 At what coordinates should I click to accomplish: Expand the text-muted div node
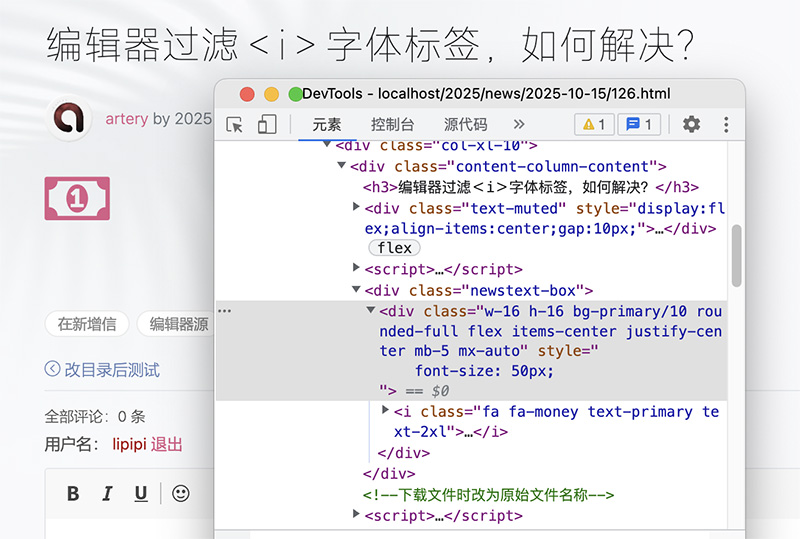pyautogui.click(x=357, y=207)
